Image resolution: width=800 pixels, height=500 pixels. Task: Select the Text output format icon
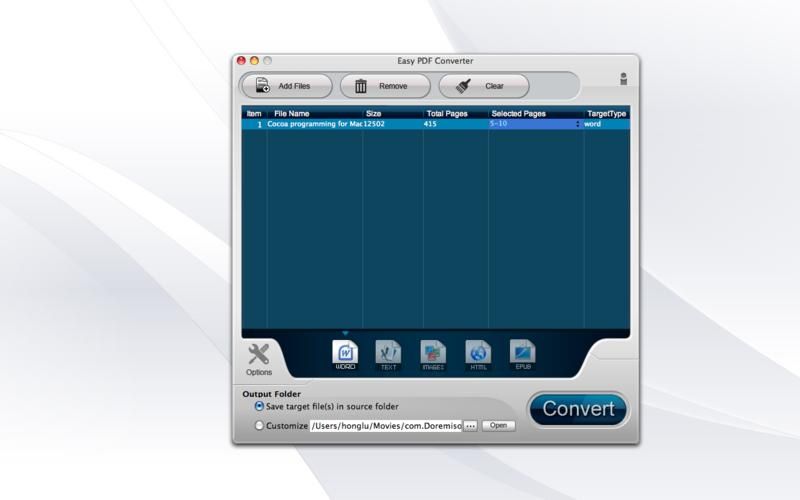(x=388, y=355)
